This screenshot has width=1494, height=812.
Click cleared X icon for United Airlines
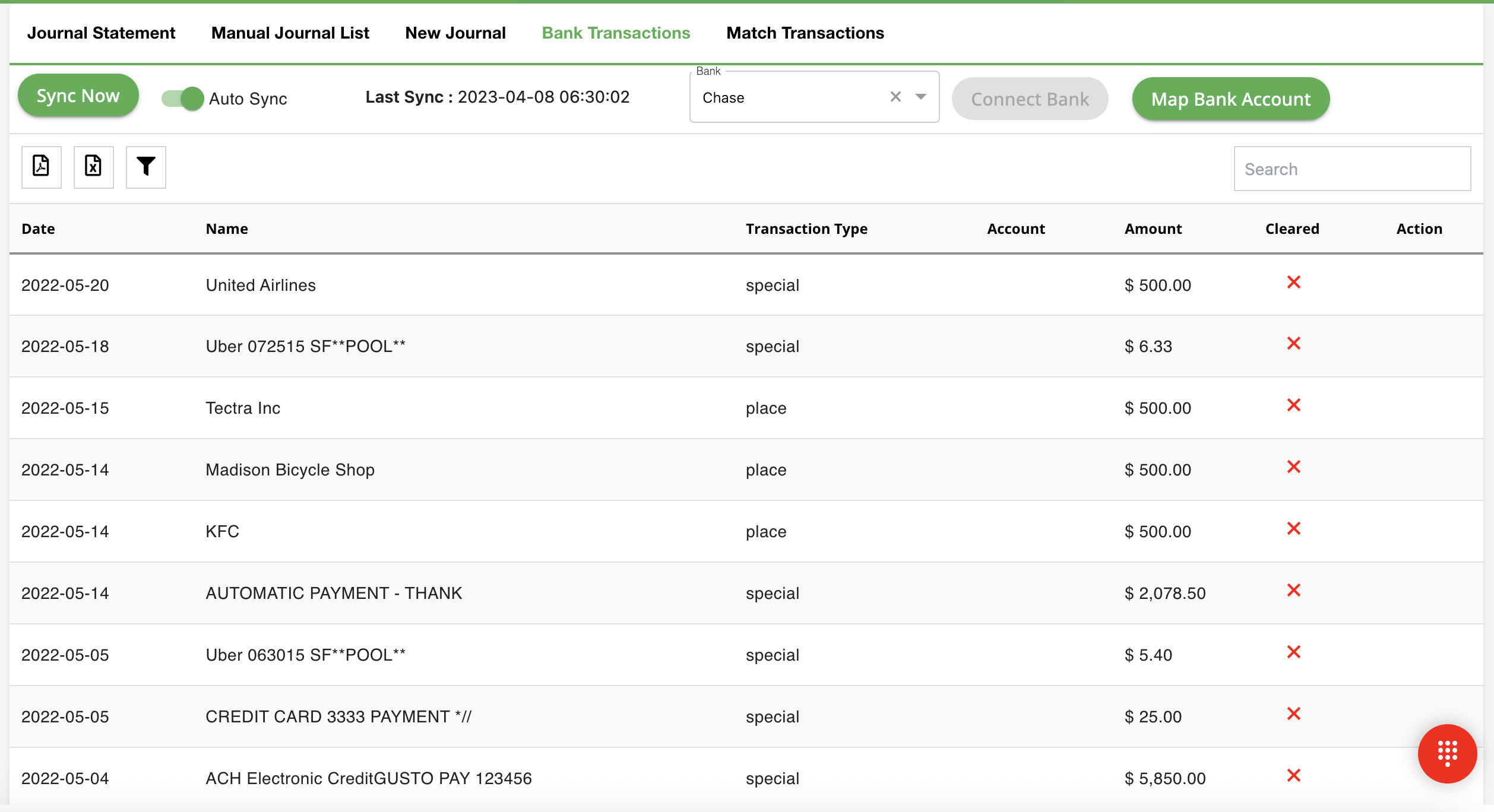point(1293,283)
